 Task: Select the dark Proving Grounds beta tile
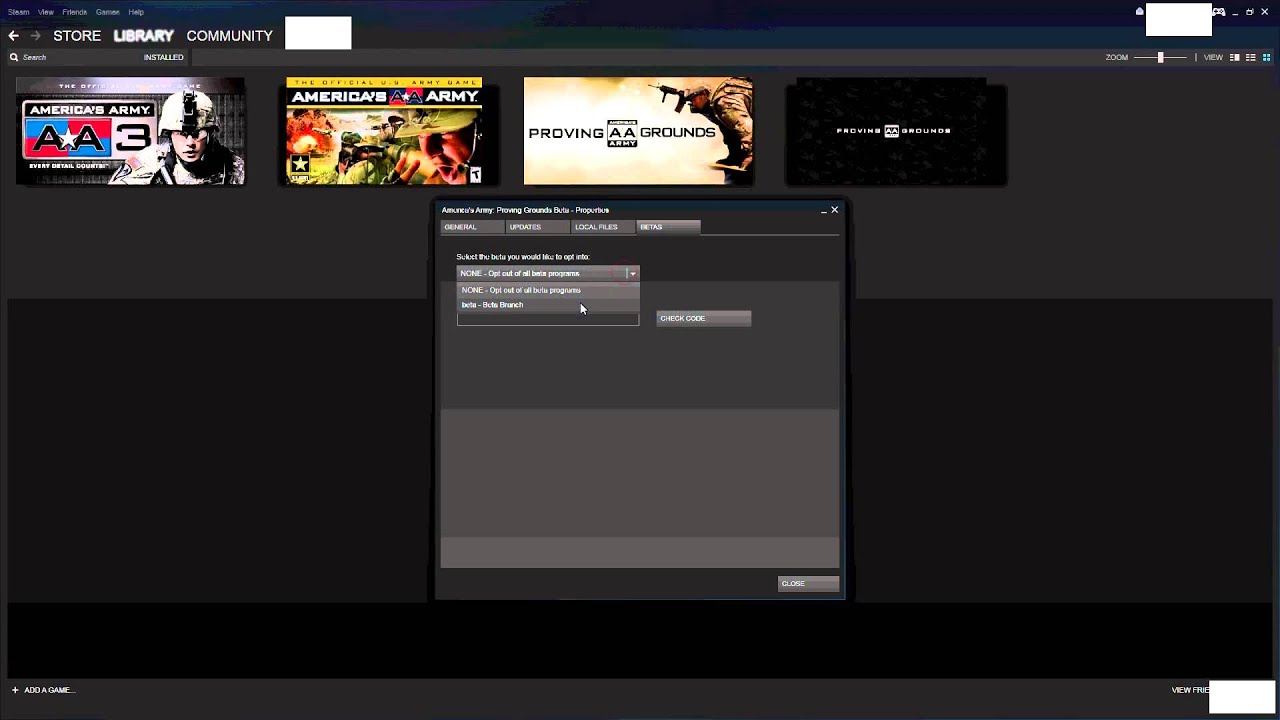pos(895,131)
